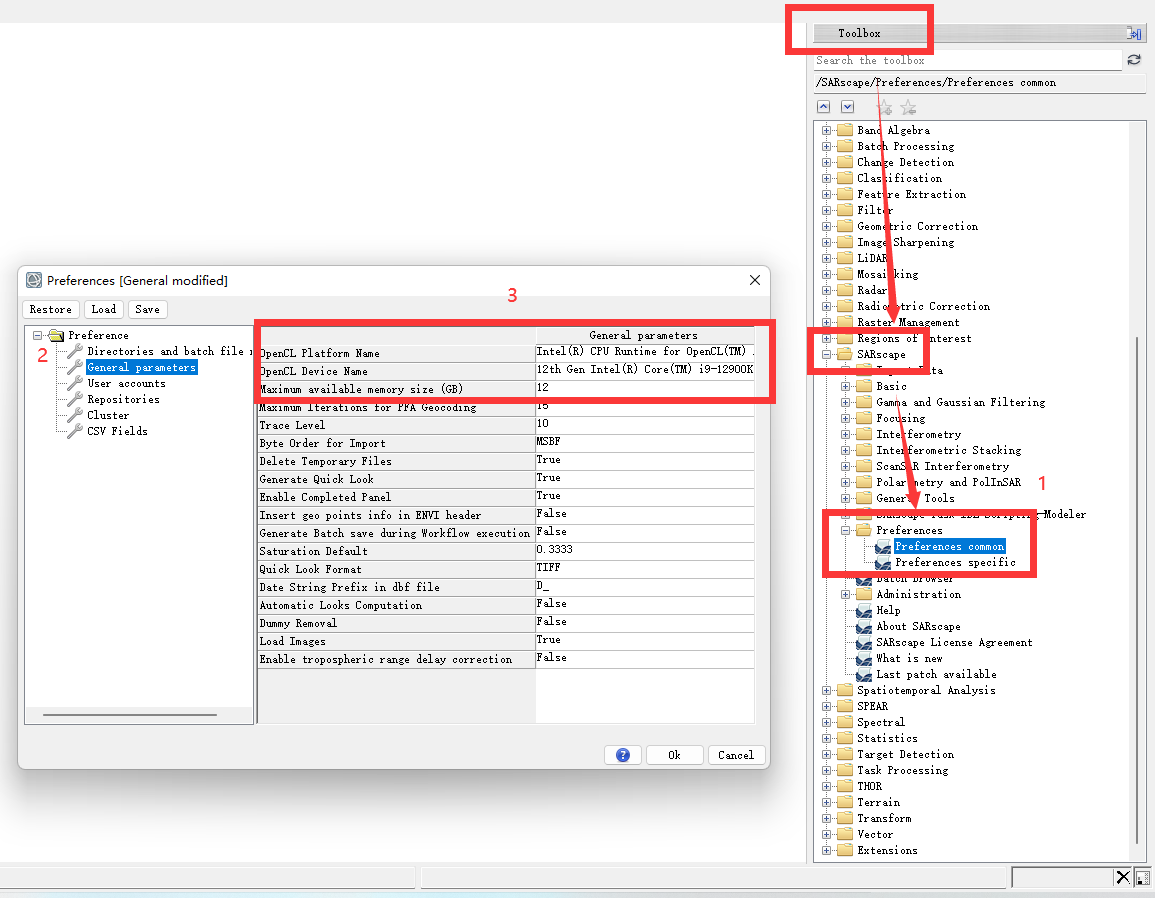Click the SARscape icon next to What is new
This screenshot has height=898, width=1155.
(x=864, y=659)
